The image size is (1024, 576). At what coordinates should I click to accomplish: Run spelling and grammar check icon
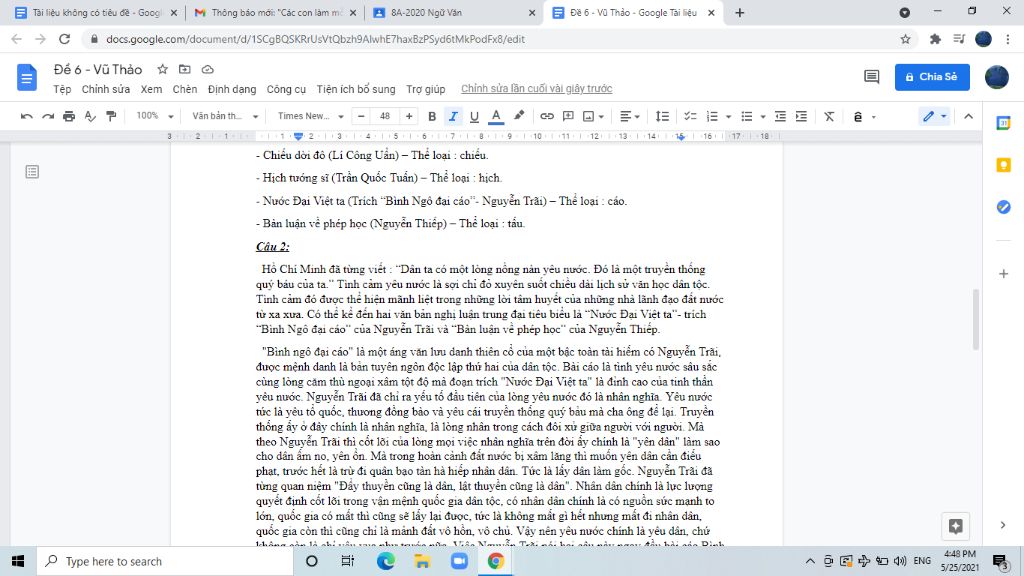pyautogui.click(x=90, y=116)
